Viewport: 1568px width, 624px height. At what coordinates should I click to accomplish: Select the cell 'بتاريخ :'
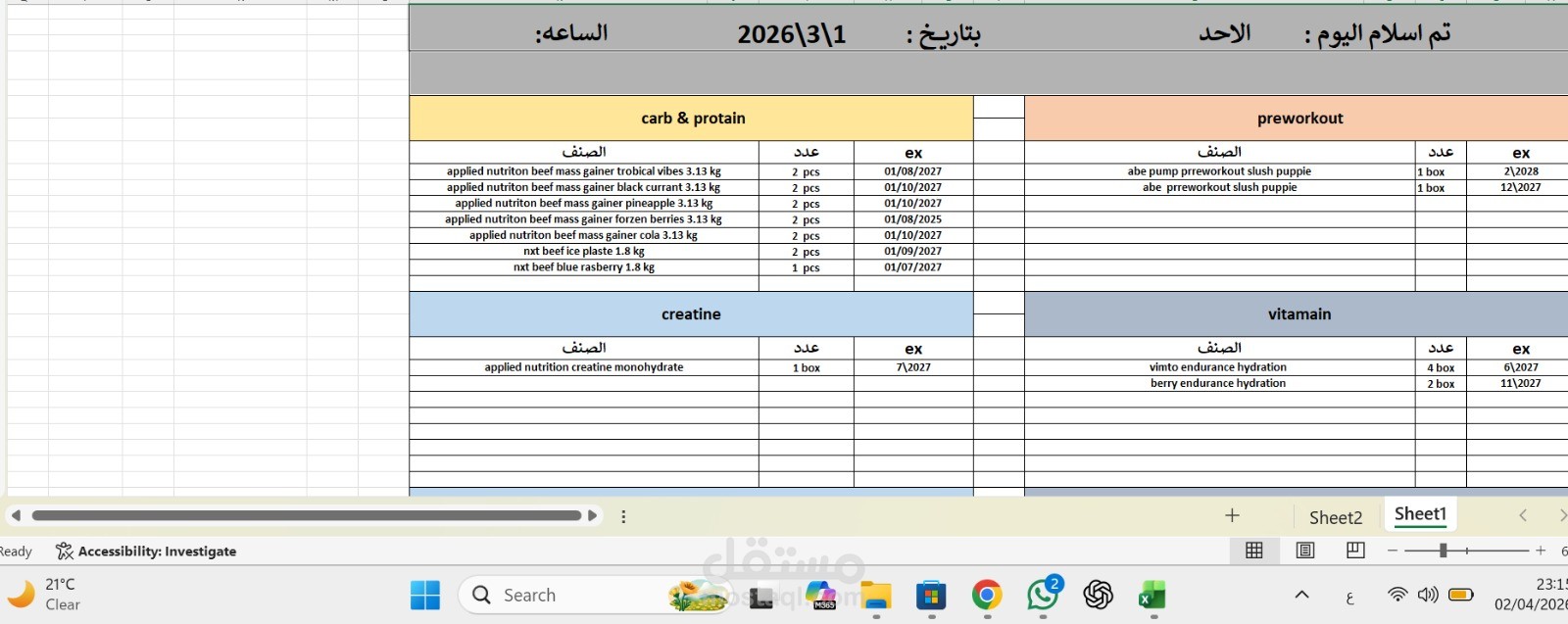pos(943,35)
